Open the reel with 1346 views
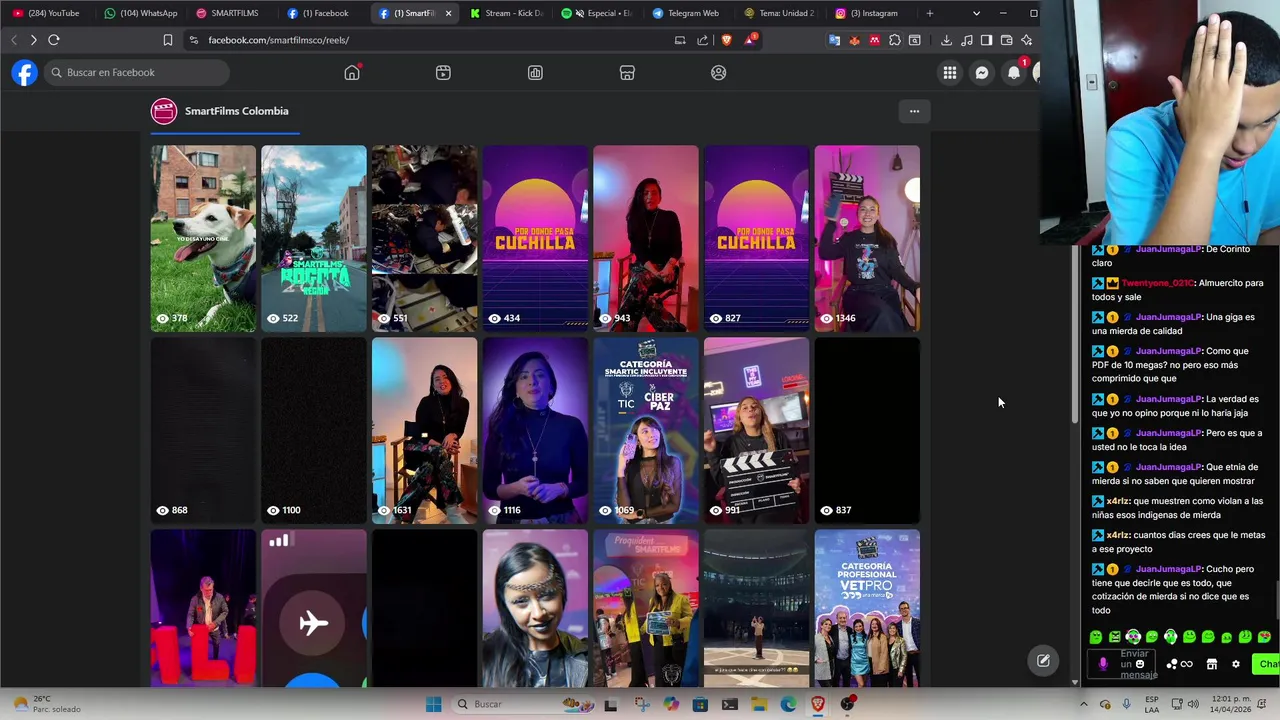Image resolution: width=1280 pixels, height=720 pixels. pos(867,238)
